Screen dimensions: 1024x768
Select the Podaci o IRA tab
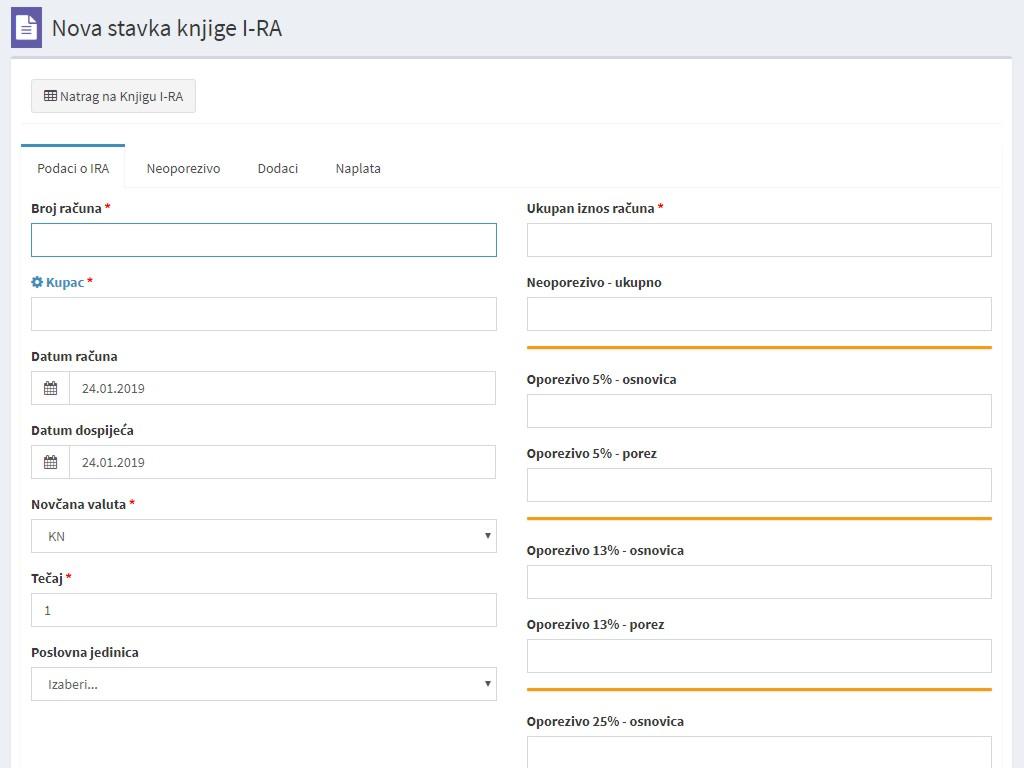[73, 168]
